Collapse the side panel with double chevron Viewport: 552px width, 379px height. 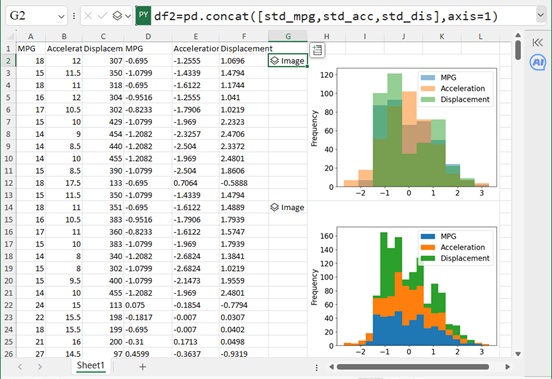pos(538,43)
